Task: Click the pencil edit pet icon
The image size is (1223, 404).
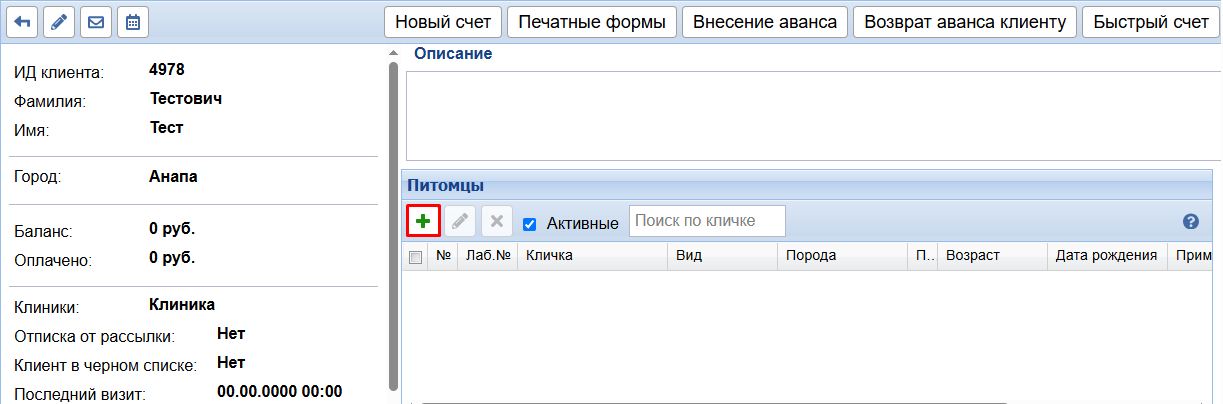Action: click(x=460, y=221)
